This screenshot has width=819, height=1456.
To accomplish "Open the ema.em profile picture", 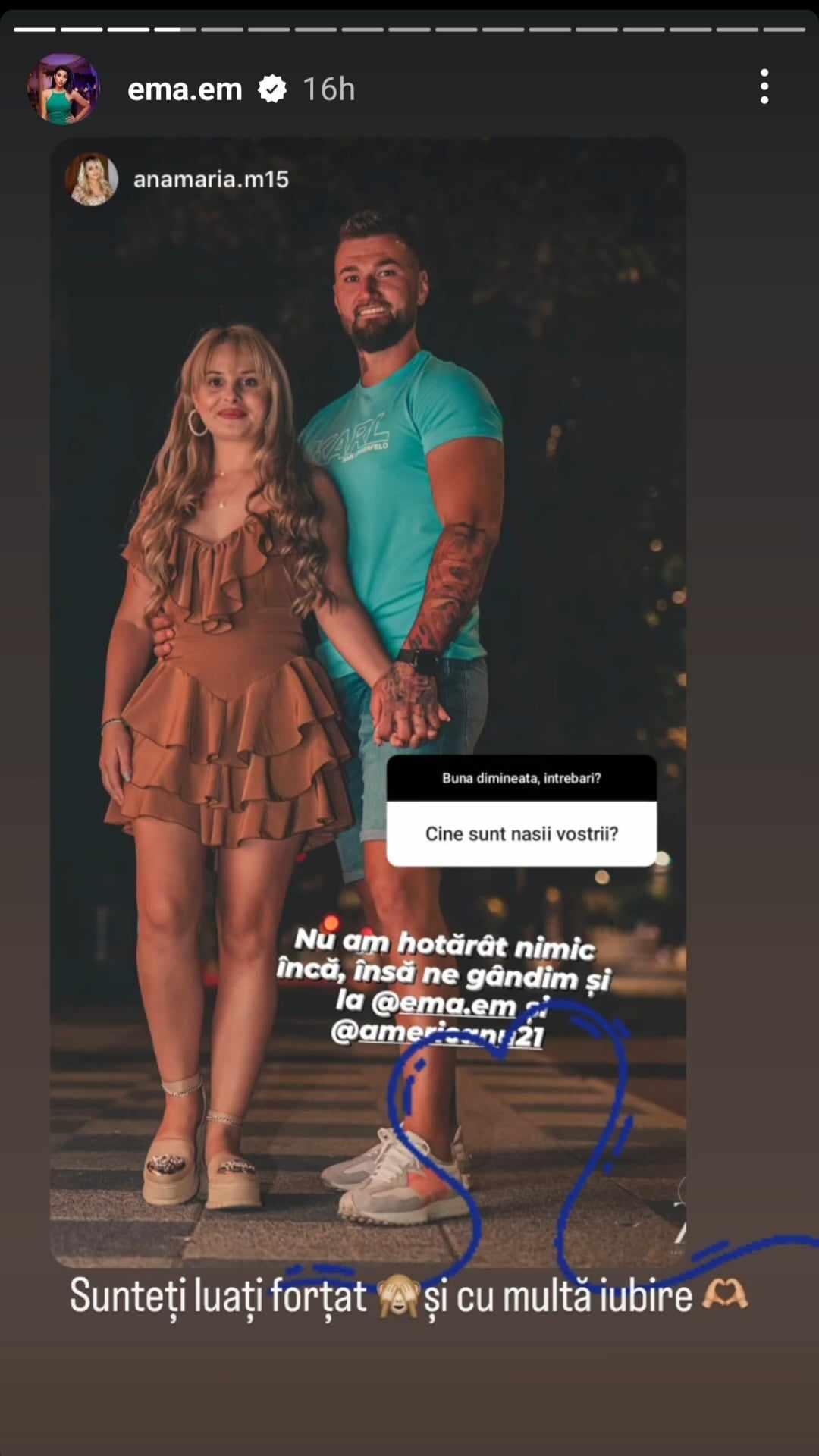I will tap(64, 89).
